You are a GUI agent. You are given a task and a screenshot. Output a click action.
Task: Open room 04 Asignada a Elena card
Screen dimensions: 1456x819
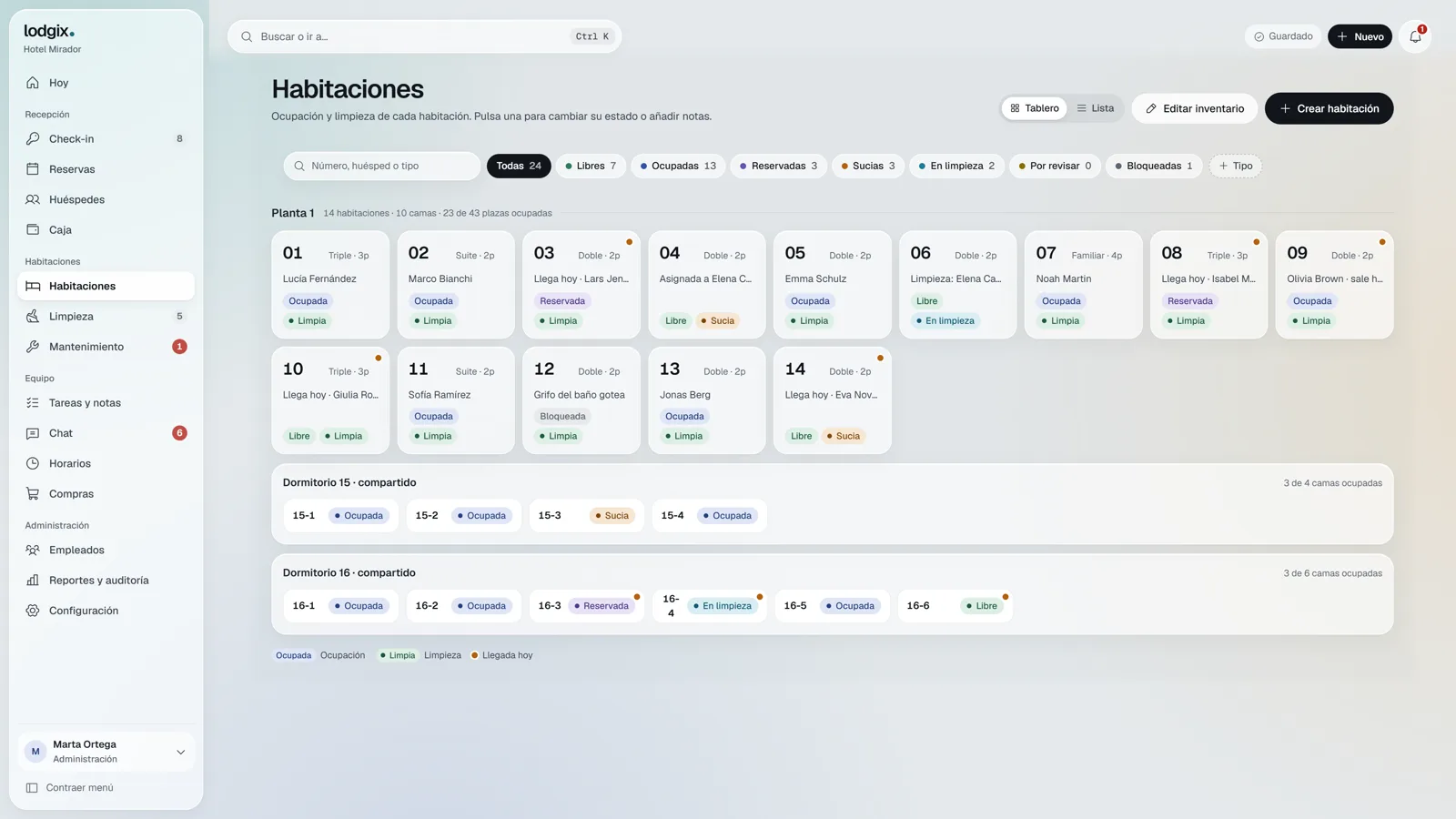706,285
